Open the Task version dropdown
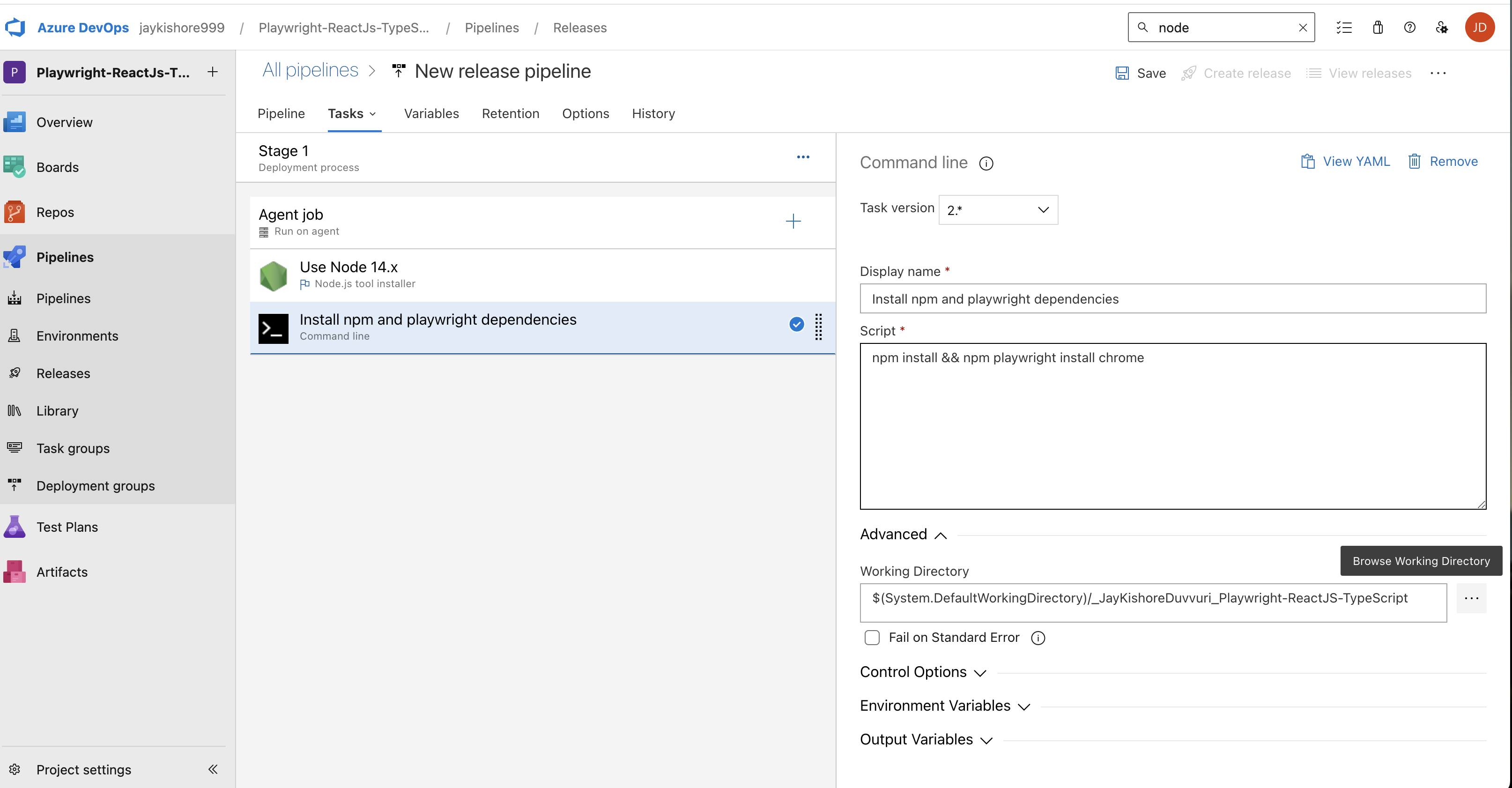Screen dimensions: 1512x788 pyautogui.click(x=998, y=209)
